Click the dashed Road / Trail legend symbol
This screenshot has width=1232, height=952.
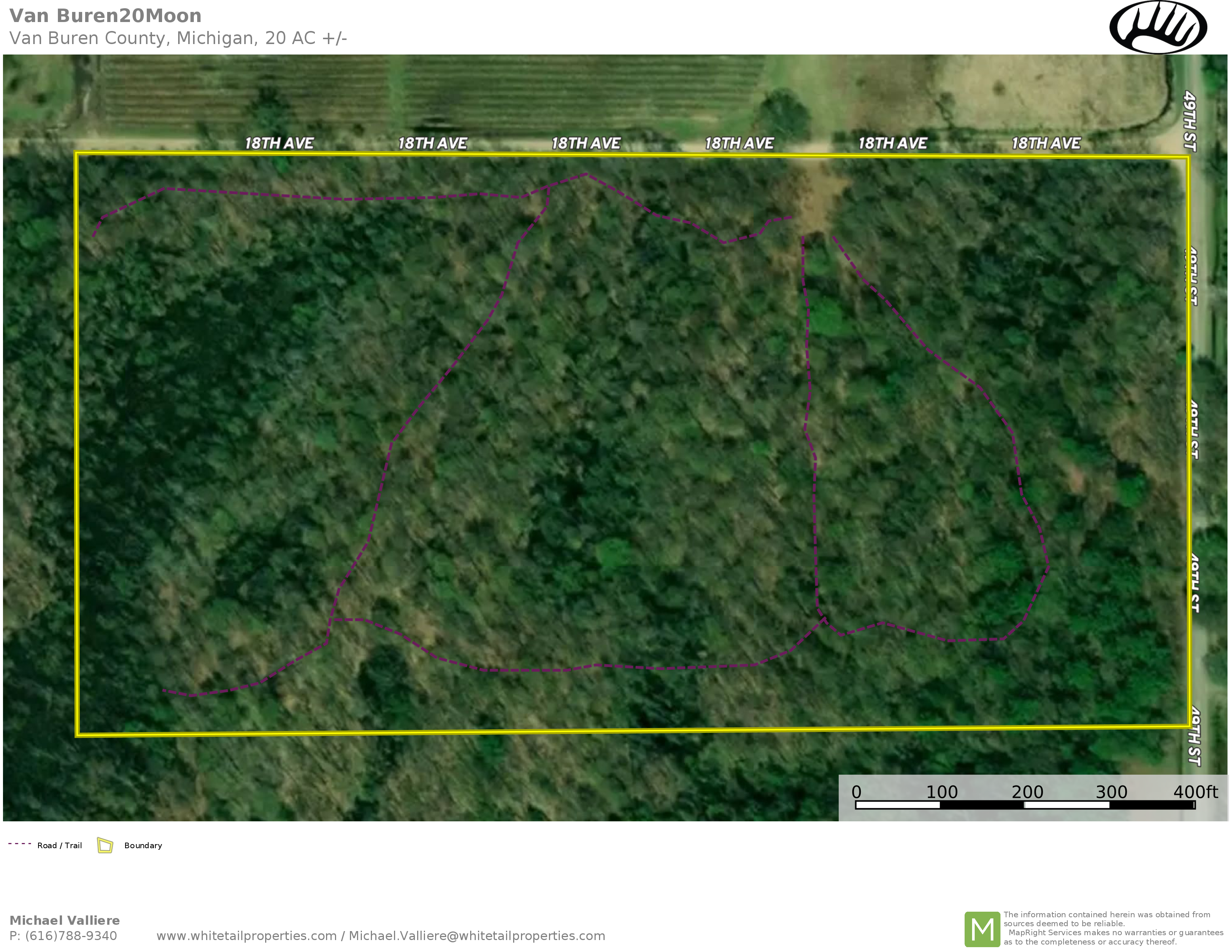coord(19,844)
